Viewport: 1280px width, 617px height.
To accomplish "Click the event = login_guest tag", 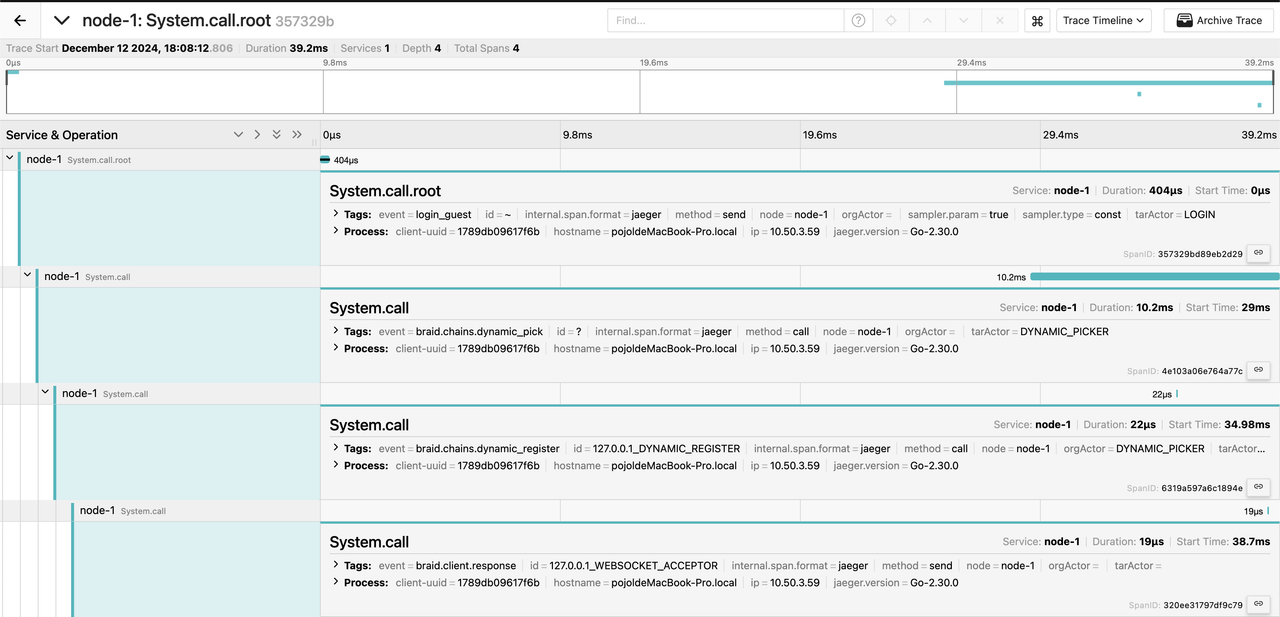I will pos(425,214).
